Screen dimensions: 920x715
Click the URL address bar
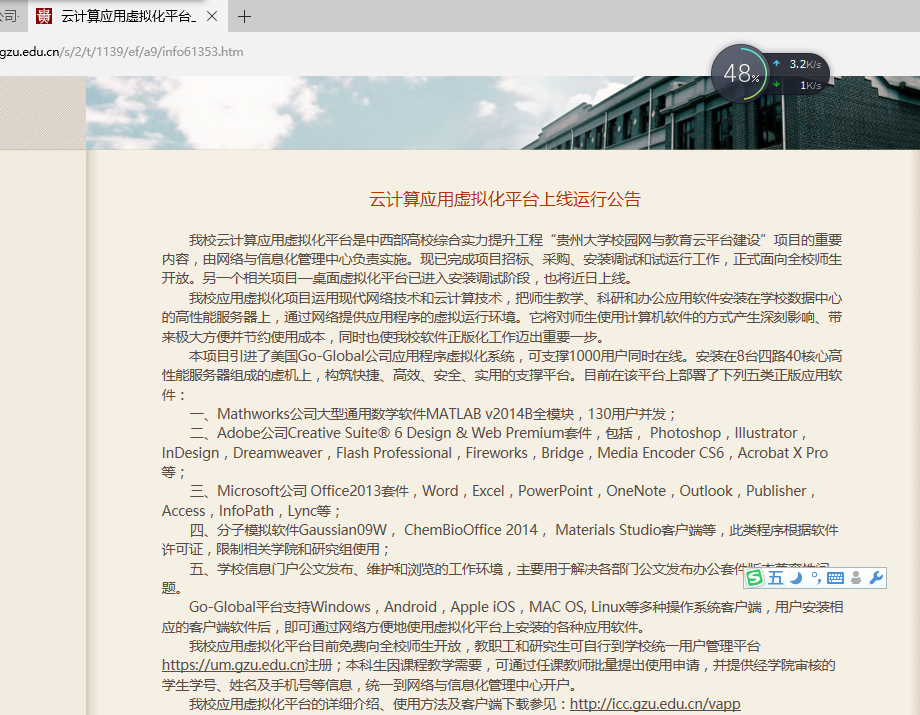click(300, 51)
